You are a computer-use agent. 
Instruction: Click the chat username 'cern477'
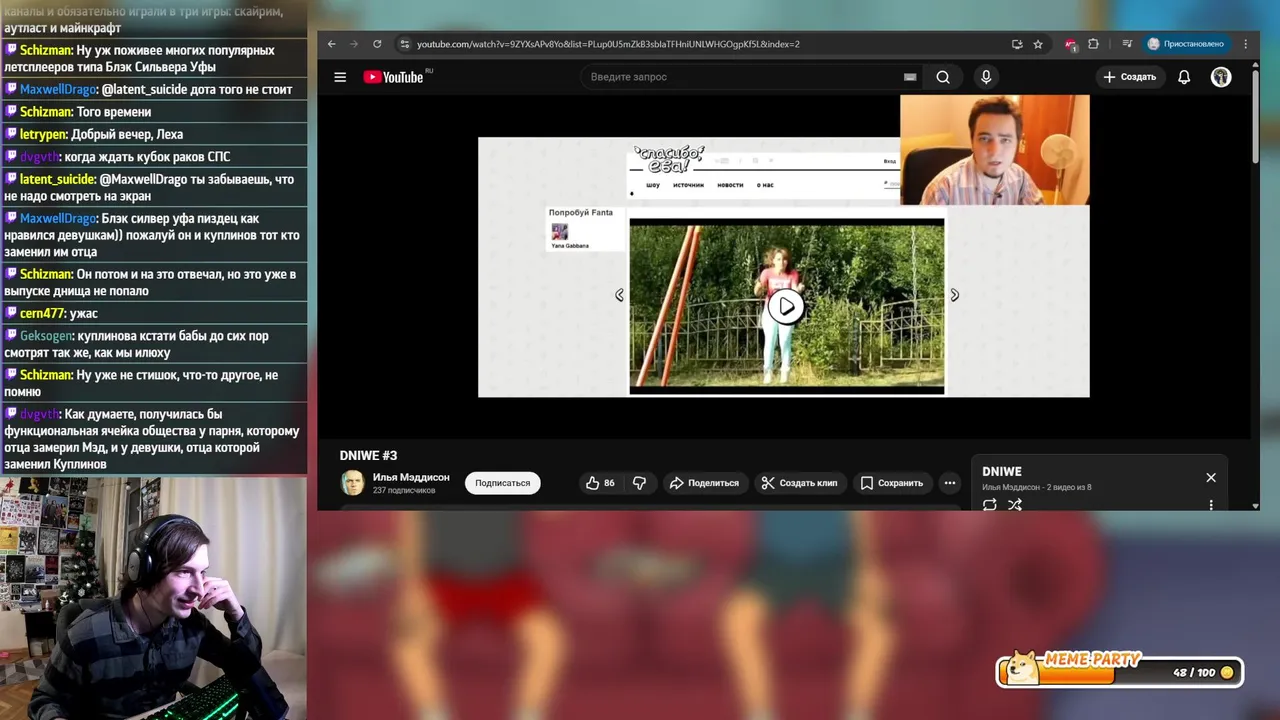(43, 313)
